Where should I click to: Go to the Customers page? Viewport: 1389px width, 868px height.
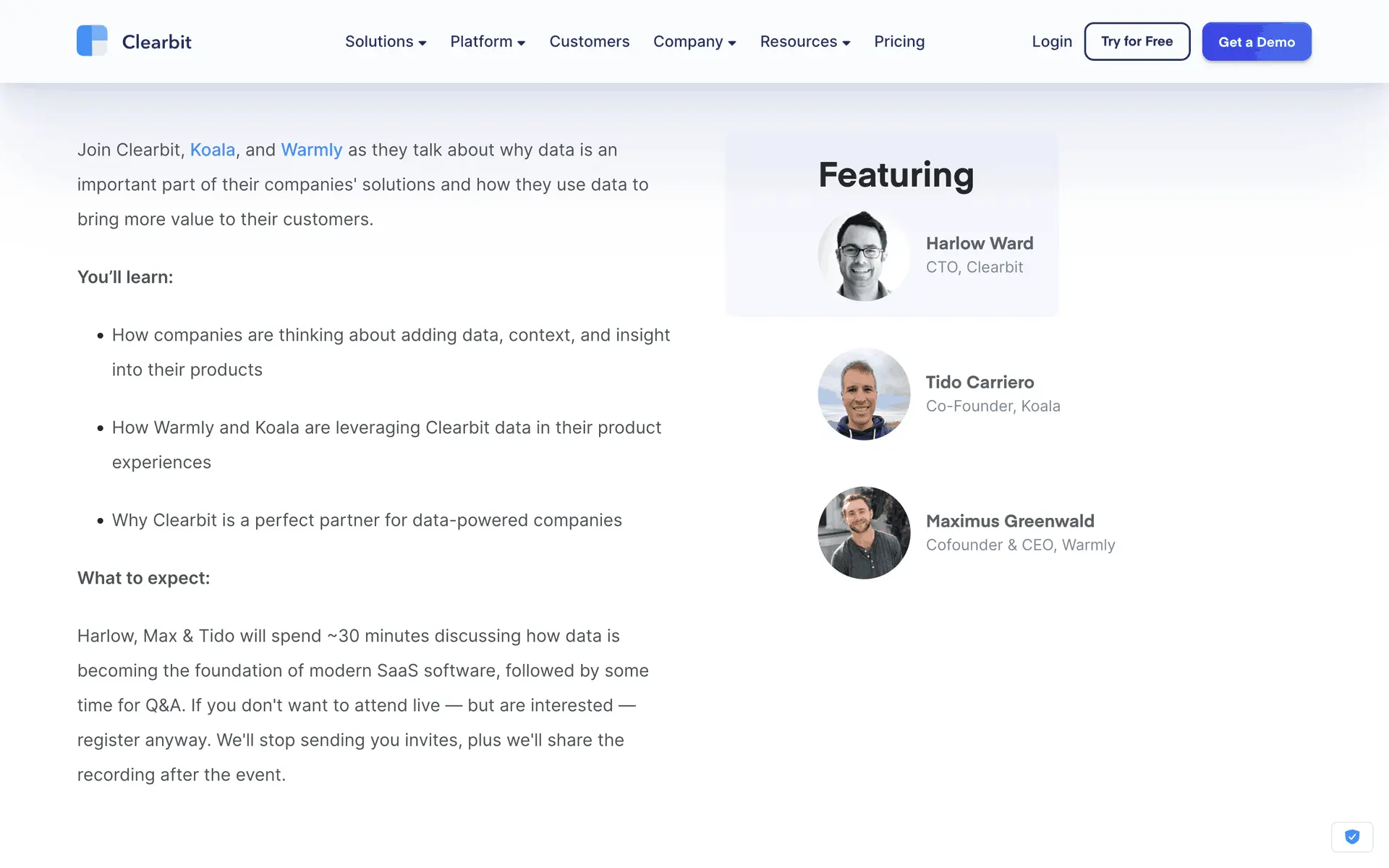pyautogui.click(x=589, y=42)
